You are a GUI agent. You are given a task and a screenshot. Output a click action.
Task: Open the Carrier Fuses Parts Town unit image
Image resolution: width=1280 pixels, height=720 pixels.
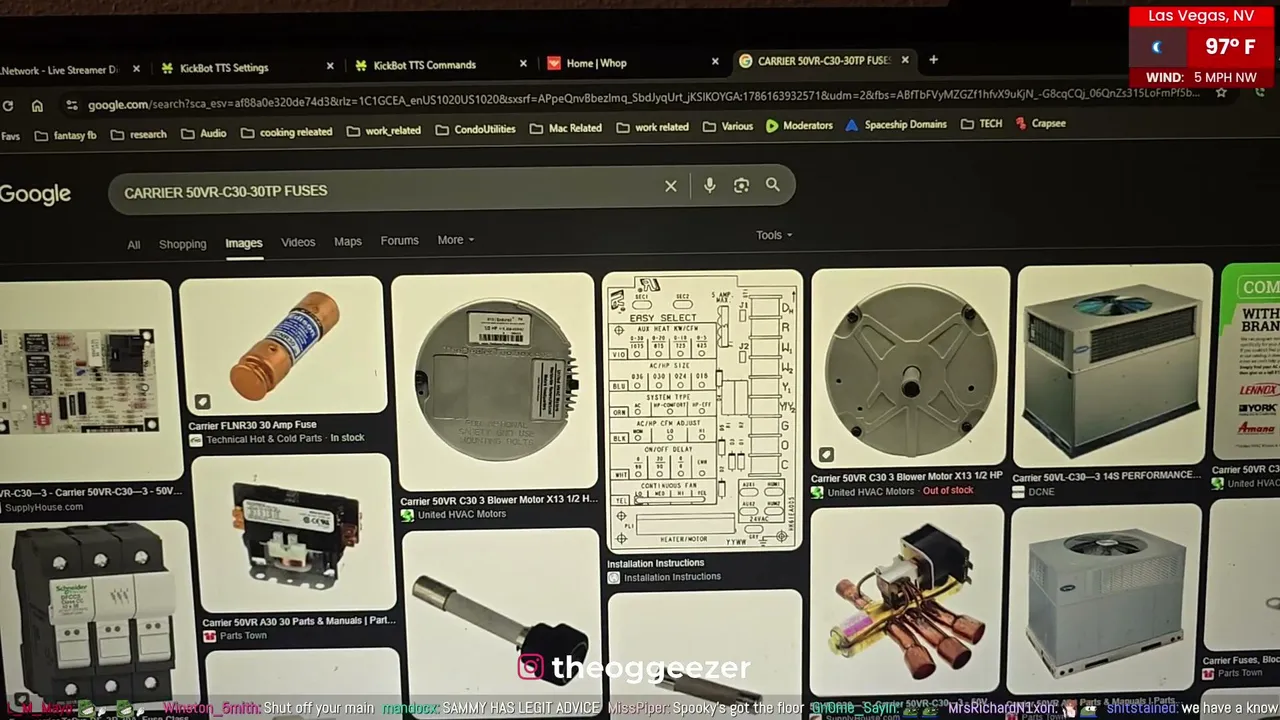pyautogui.click(x=1244, y=574)
